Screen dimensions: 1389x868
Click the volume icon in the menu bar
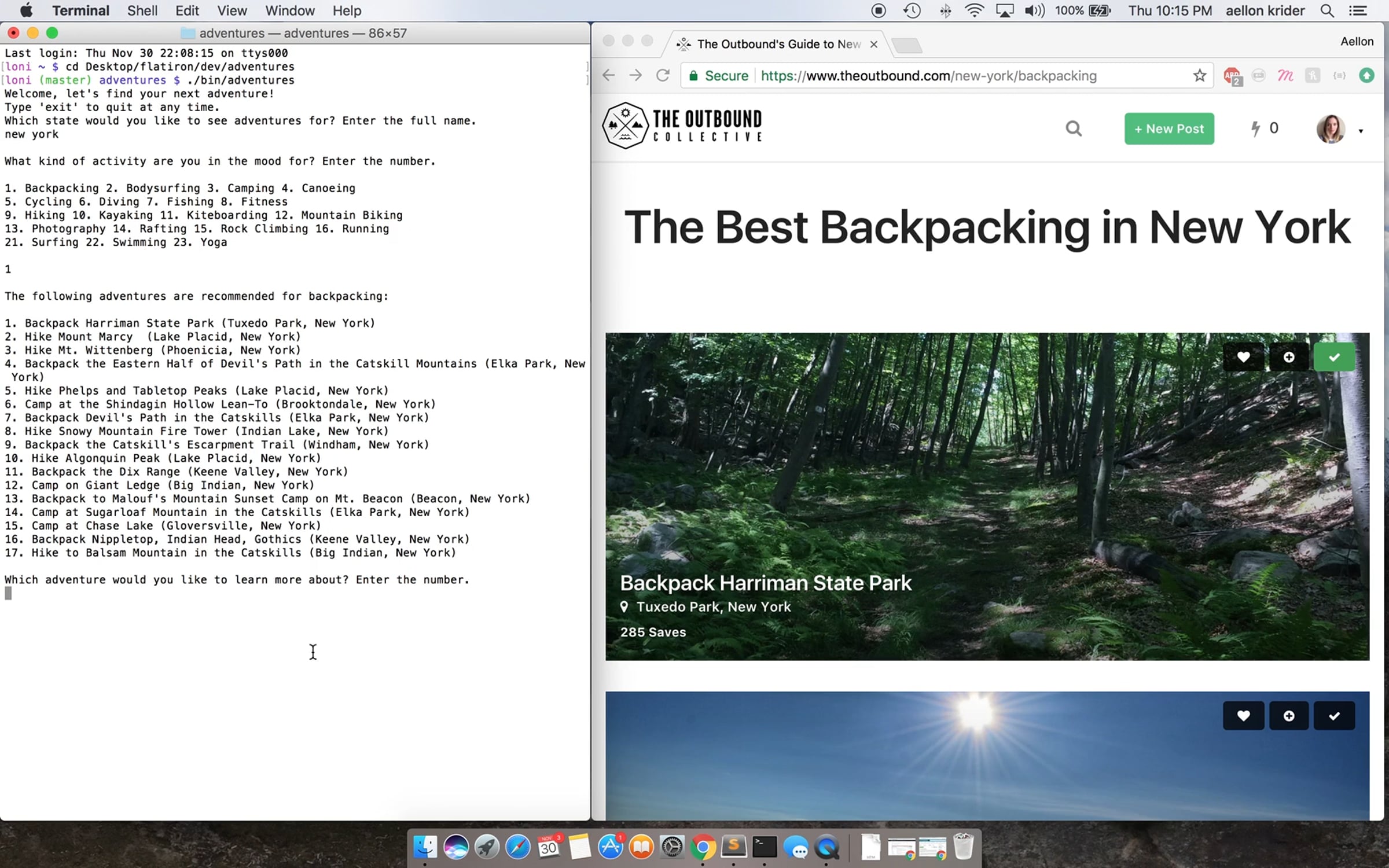(x=1034, y=10)
